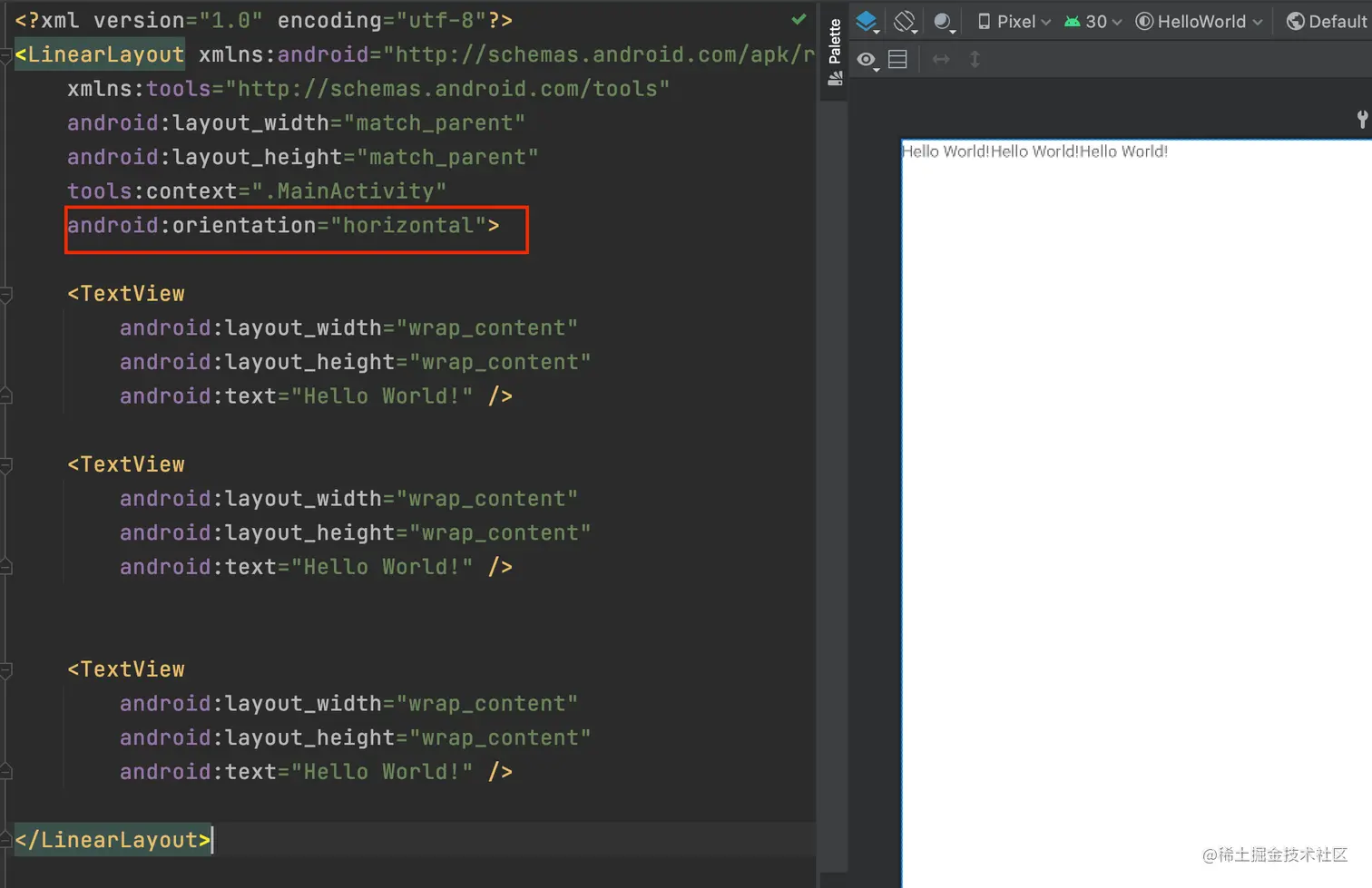Open the design surface layers selector

[x=867, y=22]
